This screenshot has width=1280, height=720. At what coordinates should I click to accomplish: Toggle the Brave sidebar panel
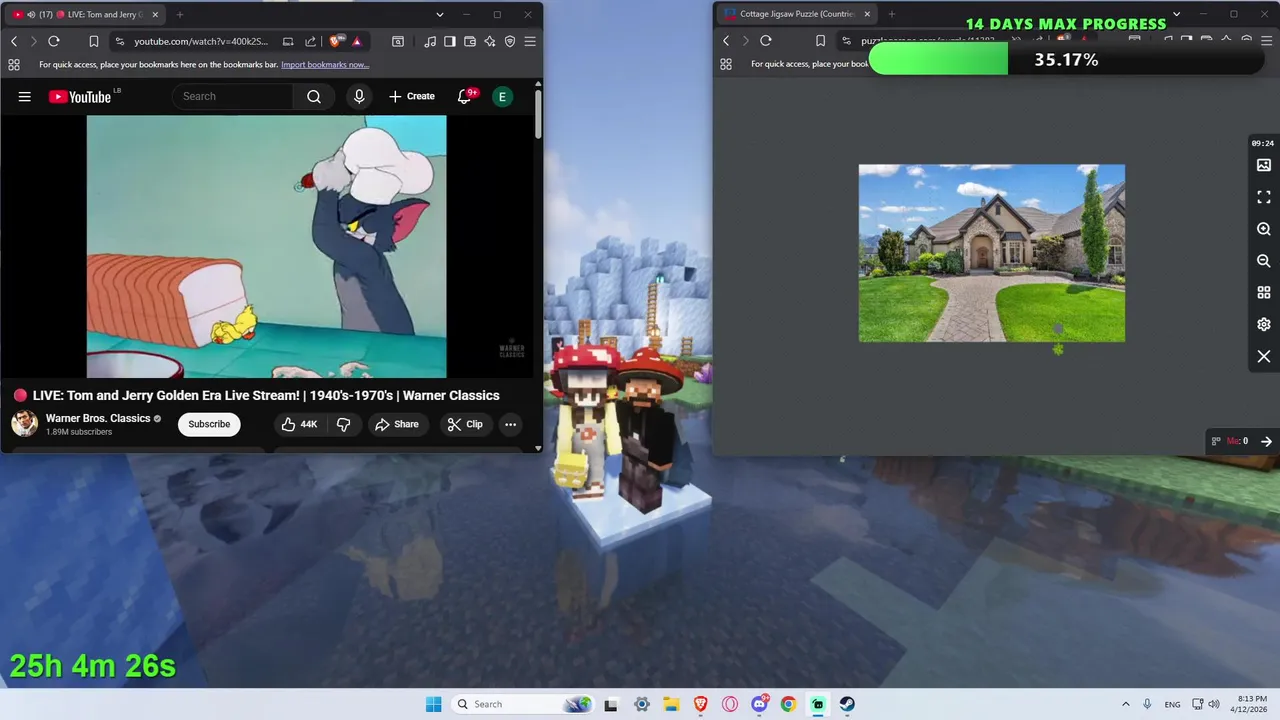point(449,41)
